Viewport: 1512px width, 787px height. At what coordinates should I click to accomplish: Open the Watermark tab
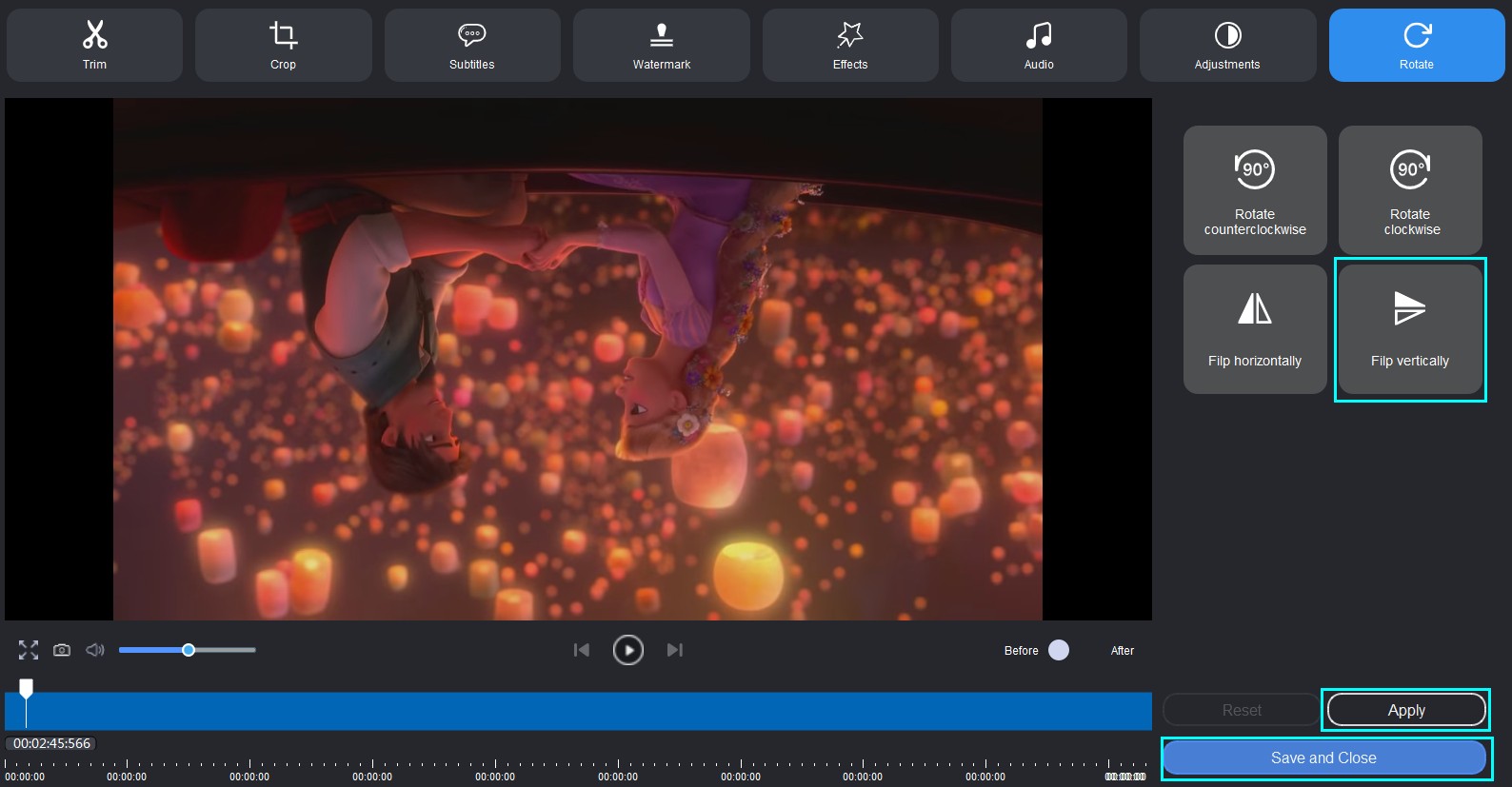pos(662,45)
